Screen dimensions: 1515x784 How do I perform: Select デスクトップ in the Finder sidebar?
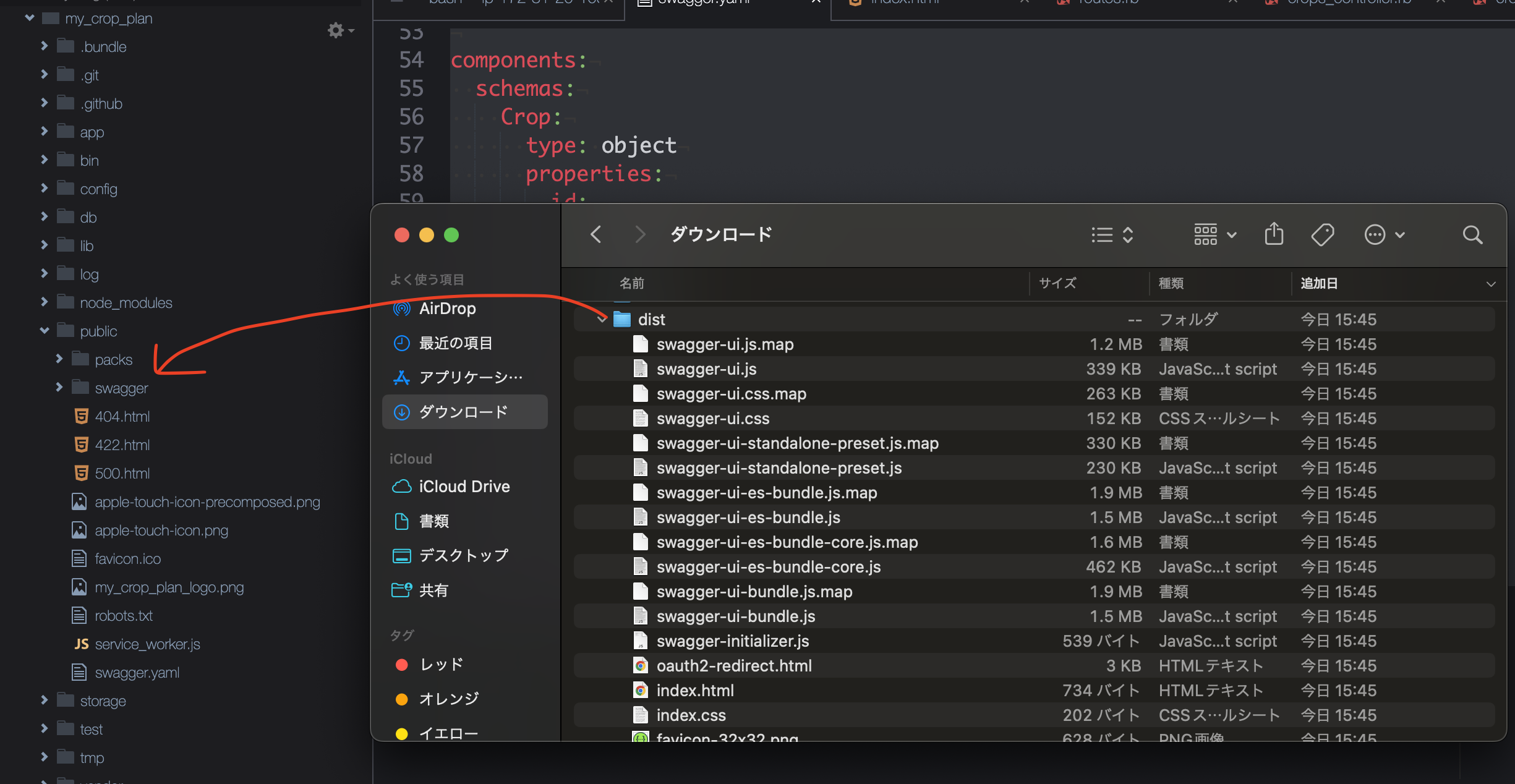click(463, 556)
